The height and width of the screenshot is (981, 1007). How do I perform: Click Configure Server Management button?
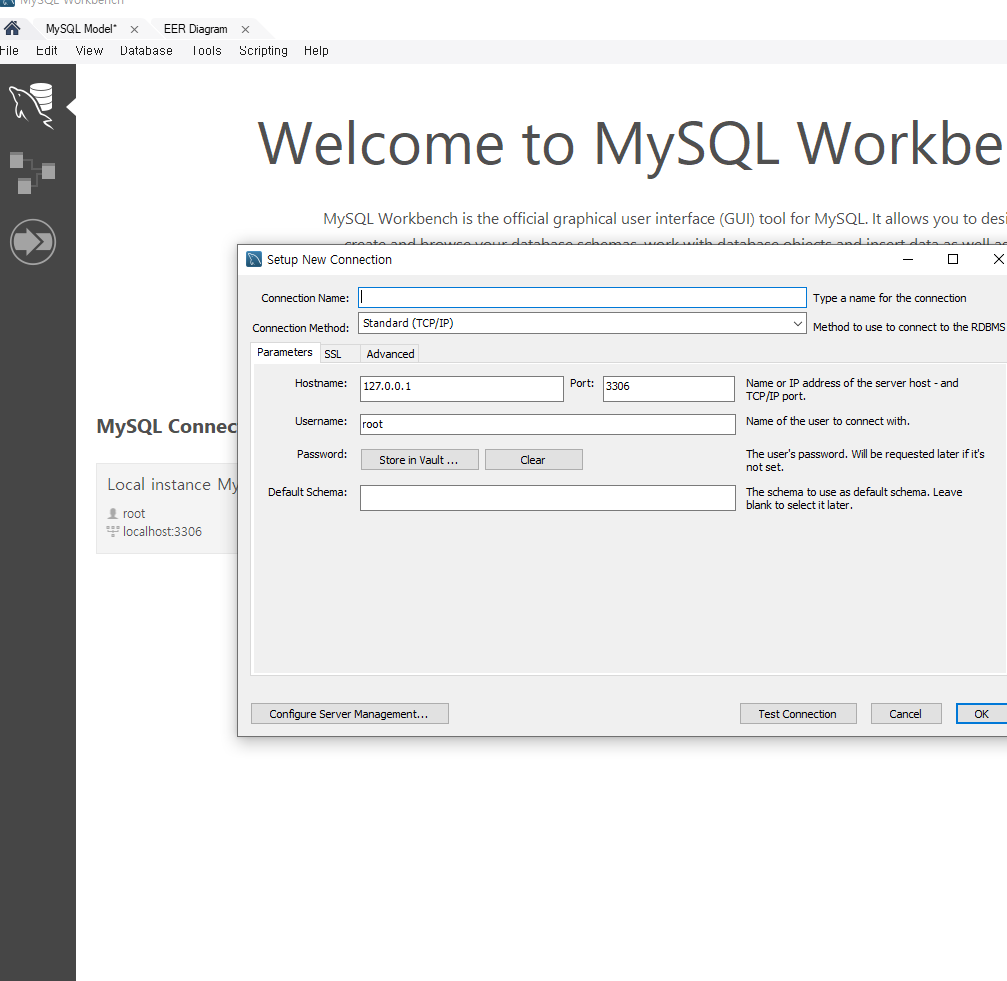point(349,714)
